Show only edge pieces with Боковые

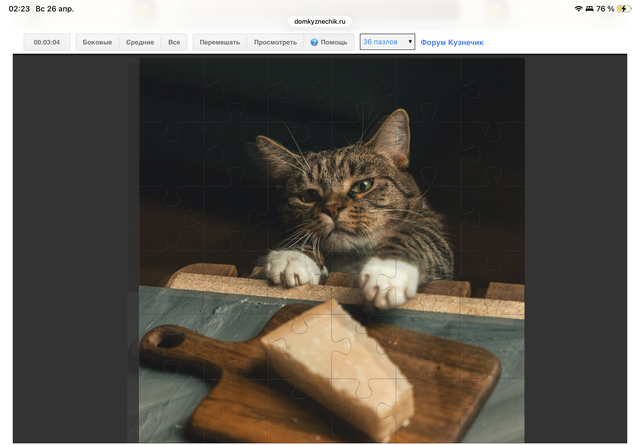tap(97, 43)
